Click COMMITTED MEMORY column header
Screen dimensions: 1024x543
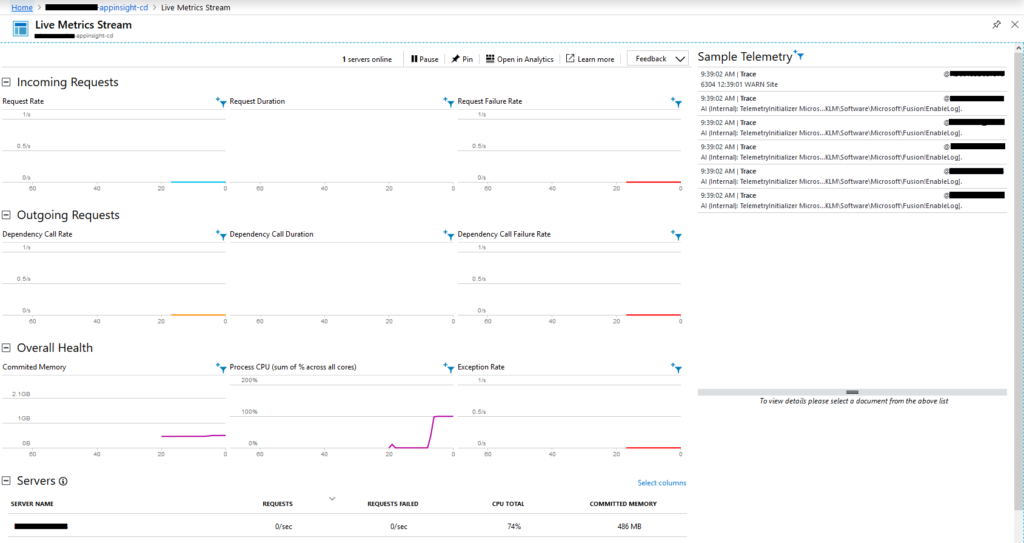[623, 504]
